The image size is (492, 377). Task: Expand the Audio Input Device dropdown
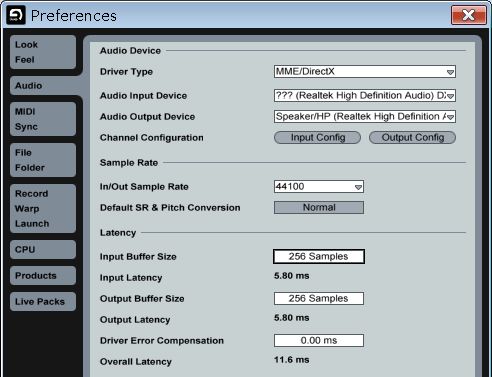pyautogui.click(x=365, y=96)
